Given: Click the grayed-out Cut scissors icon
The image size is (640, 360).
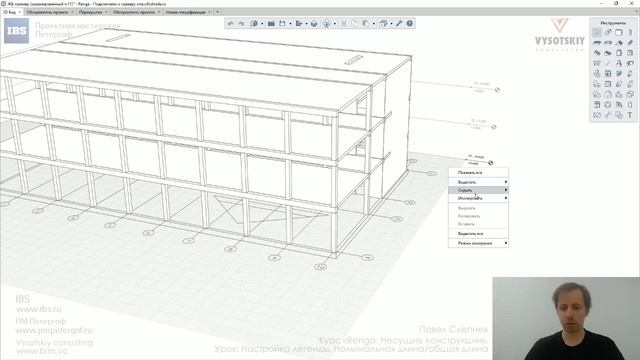Looking at the screenshot, I should click(x=344, y=24).
